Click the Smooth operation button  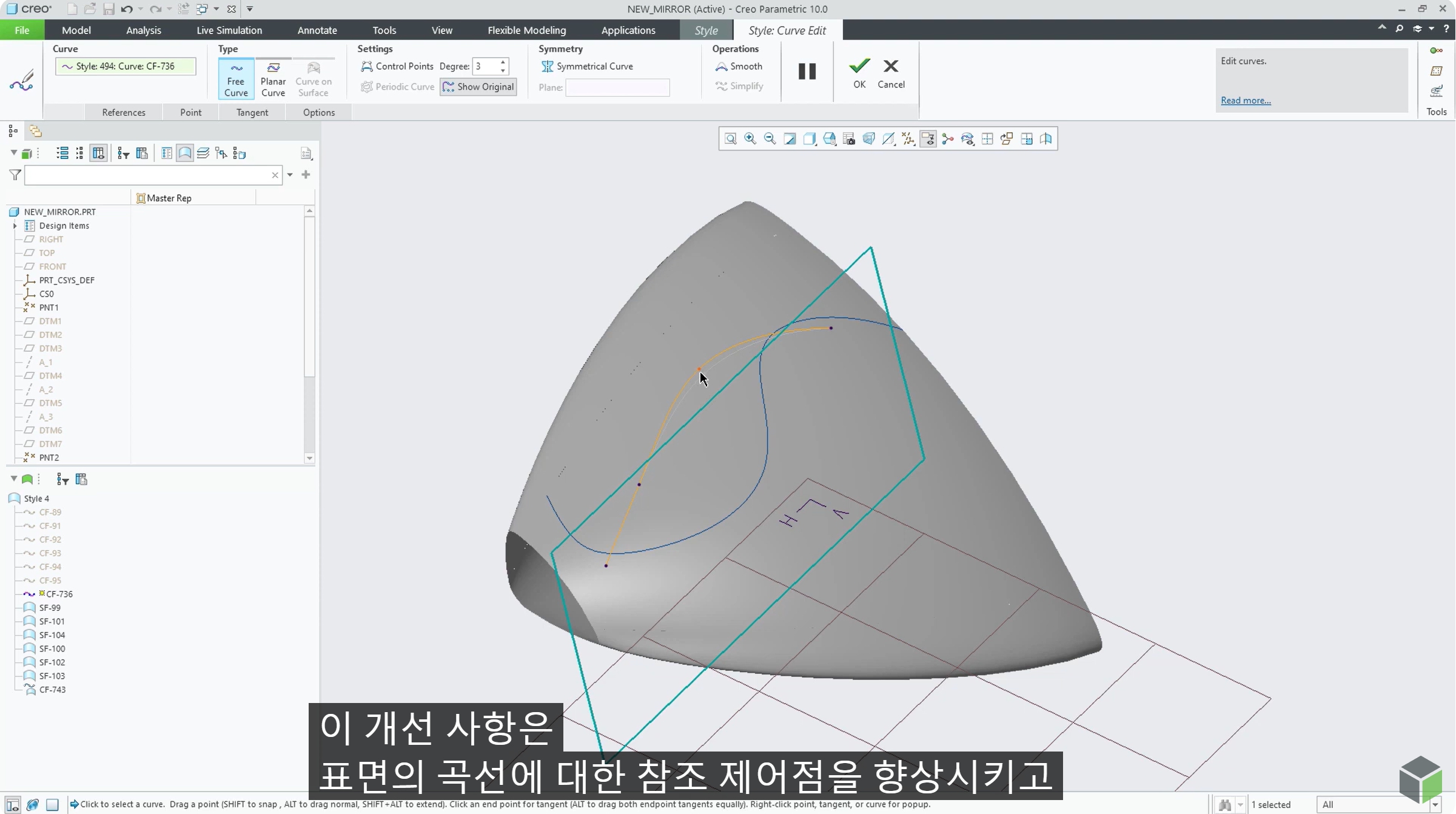point(739,66)
